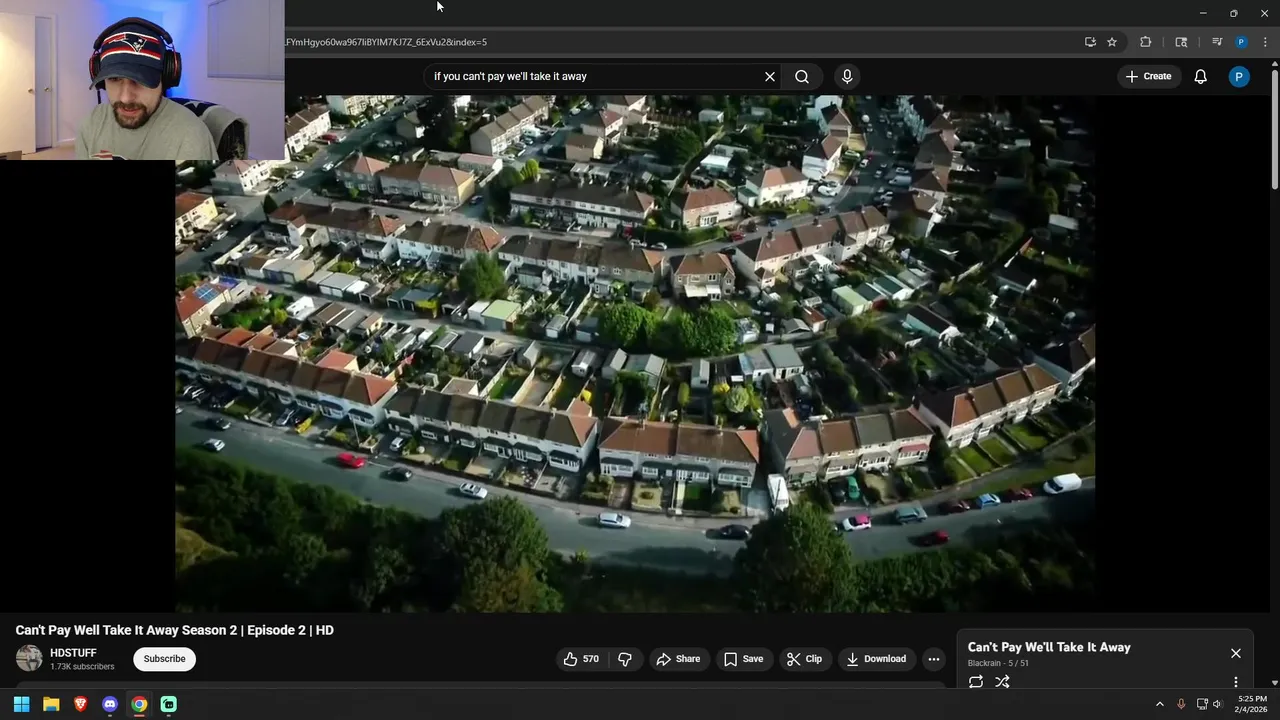
Task: Dislike the video with thumbs down
Action: [625, 659]
